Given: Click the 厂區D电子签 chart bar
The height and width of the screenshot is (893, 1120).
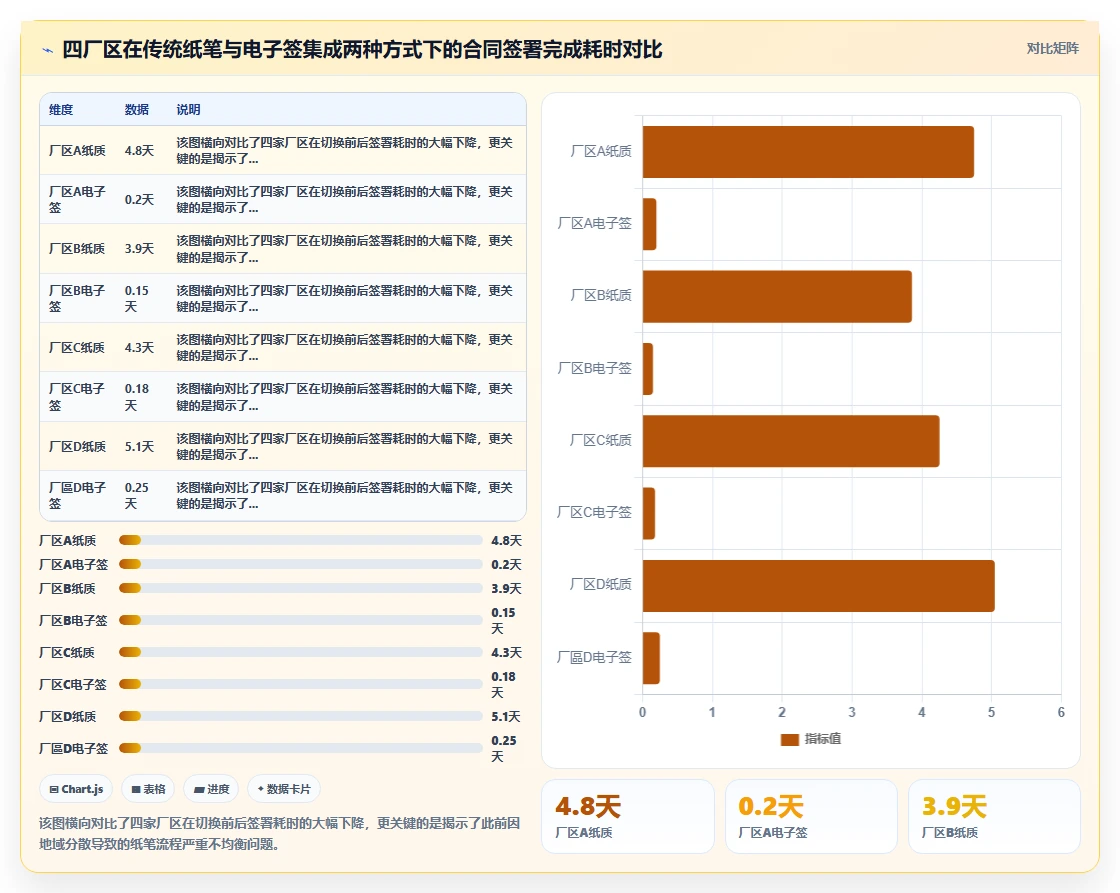Looking at the screenshot, I should (x=651, y=658).
